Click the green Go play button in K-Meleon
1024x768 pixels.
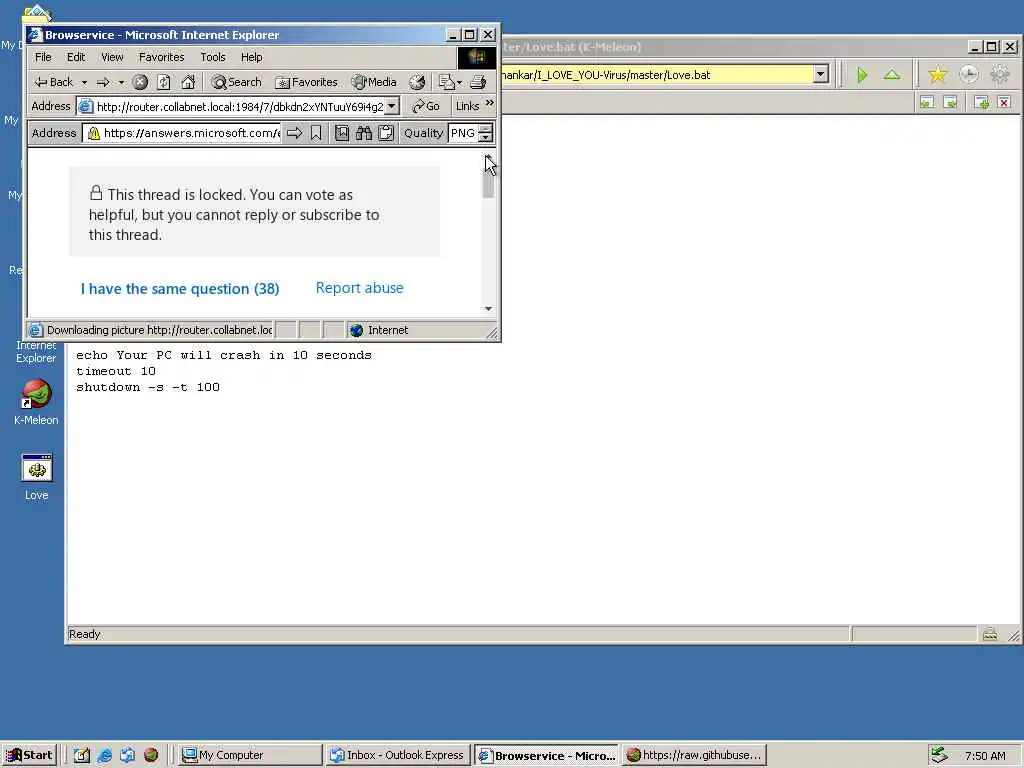click(x=862, y=75)
